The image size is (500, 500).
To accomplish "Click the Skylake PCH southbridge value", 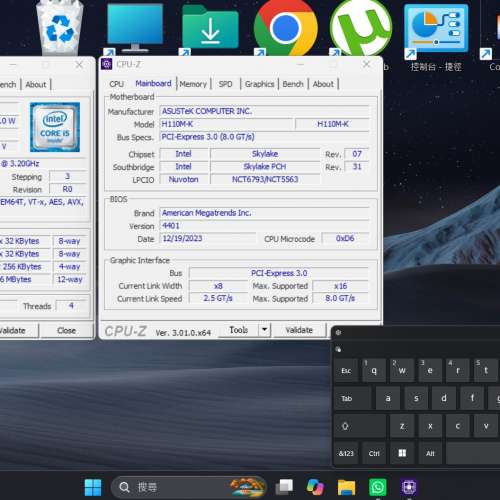I will (265, 166).
